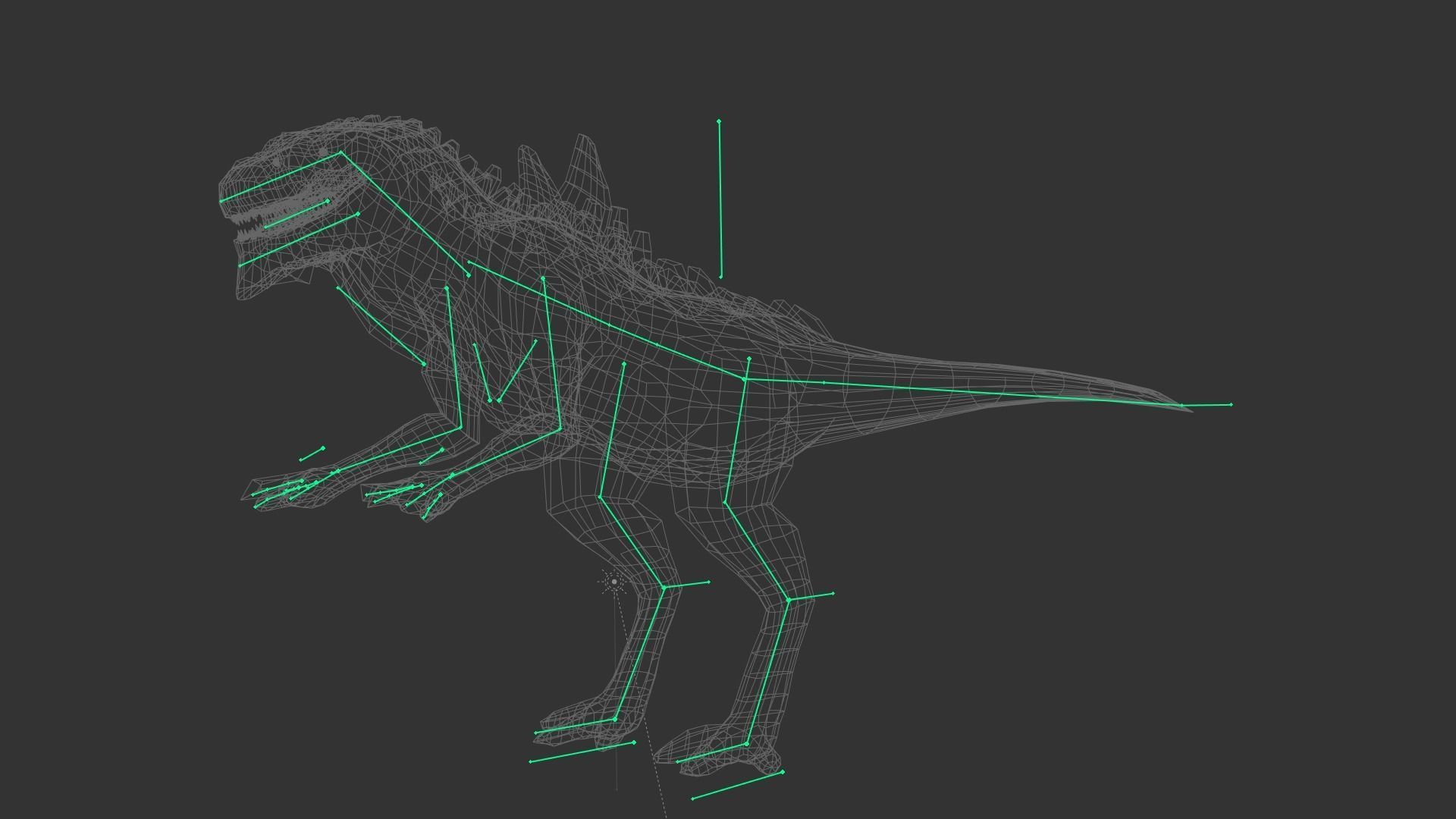Screen dimensions: 1456x819
Task: Select the detached bone under the rear foot
Action: [x=738, y=785]
